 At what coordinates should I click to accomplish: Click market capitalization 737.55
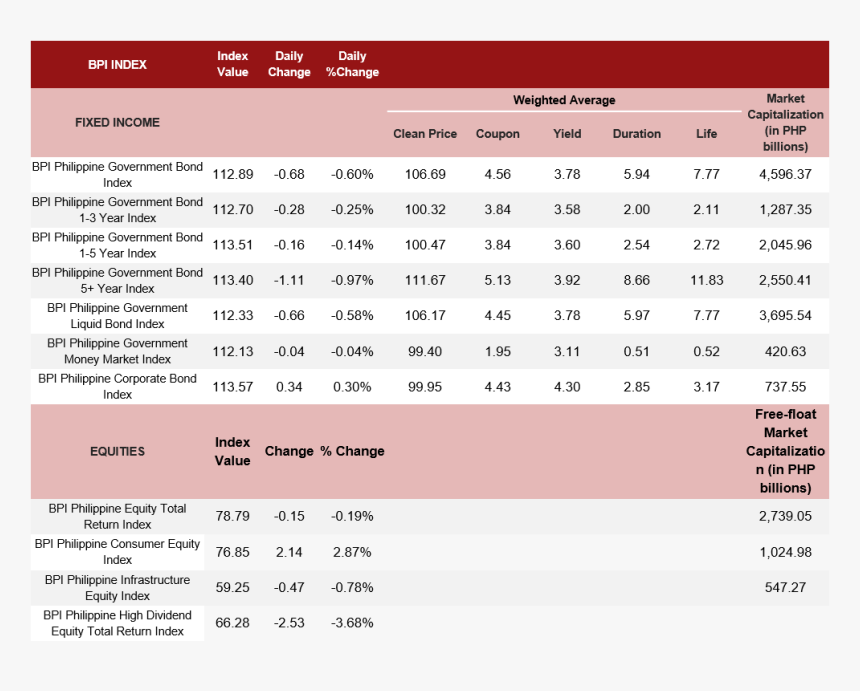pos(785,387)
